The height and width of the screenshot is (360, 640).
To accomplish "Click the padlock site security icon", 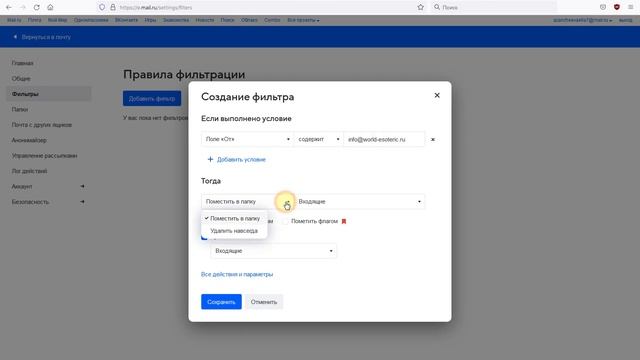I will pos(113,7).
